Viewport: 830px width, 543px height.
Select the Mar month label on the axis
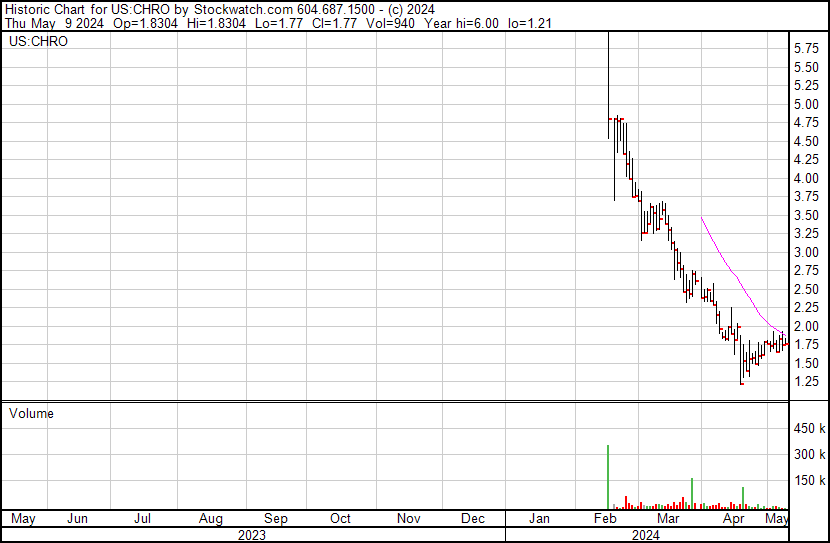pos(668,518)
